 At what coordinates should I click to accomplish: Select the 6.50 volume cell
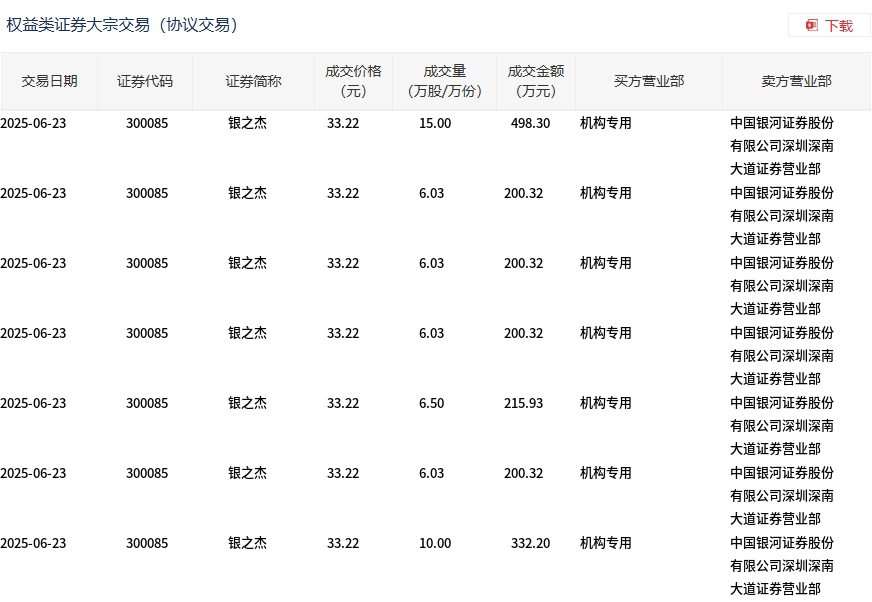432,403
